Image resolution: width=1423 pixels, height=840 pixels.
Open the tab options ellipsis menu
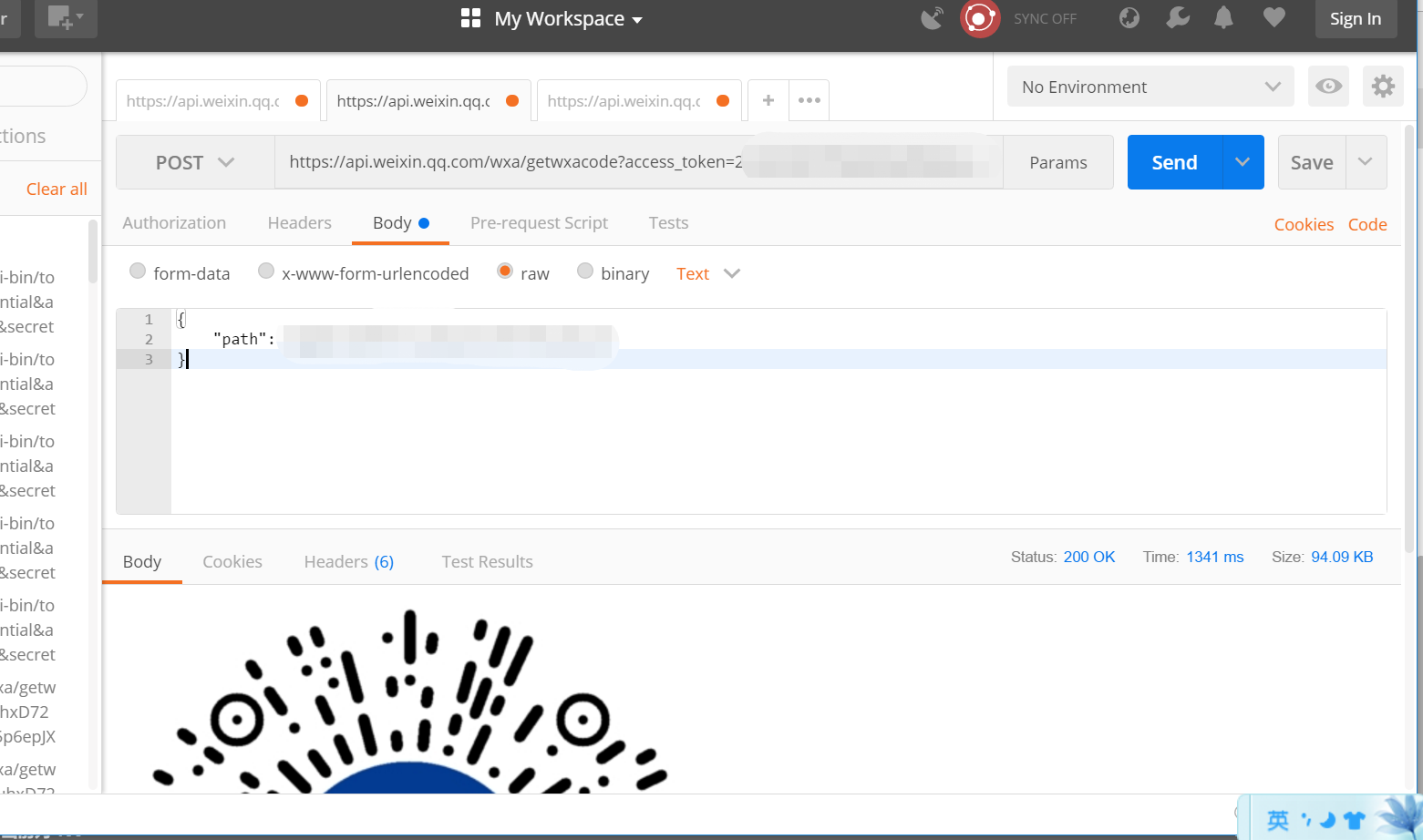[809, 100]
